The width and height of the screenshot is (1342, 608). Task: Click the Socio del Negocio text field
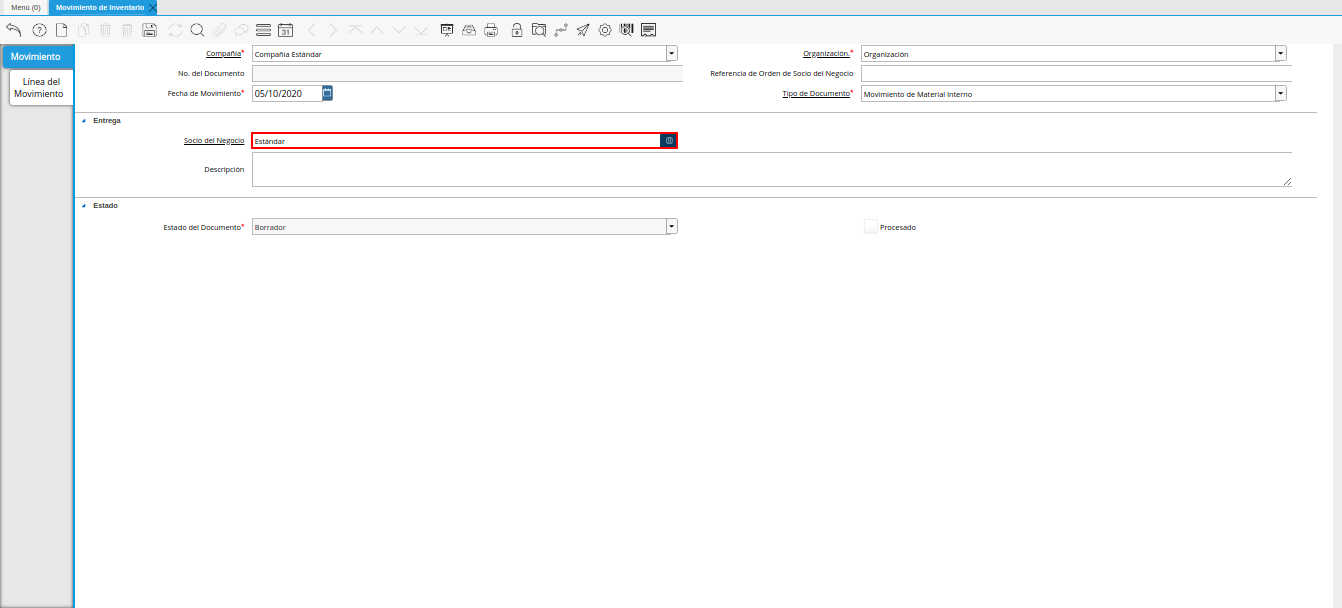[x=456, y=141]
